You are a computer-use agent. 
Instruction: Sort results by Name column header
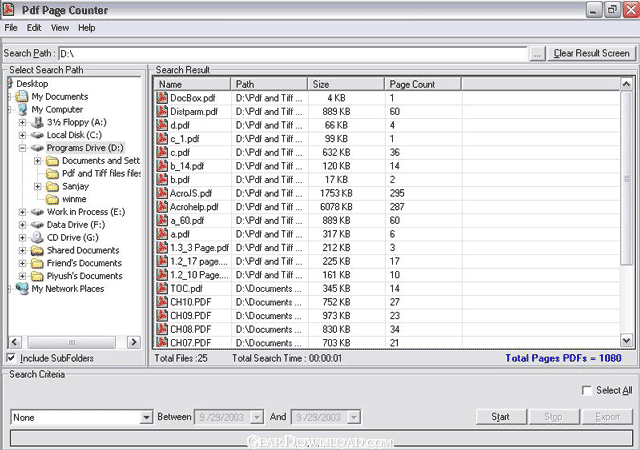point(192,84)
